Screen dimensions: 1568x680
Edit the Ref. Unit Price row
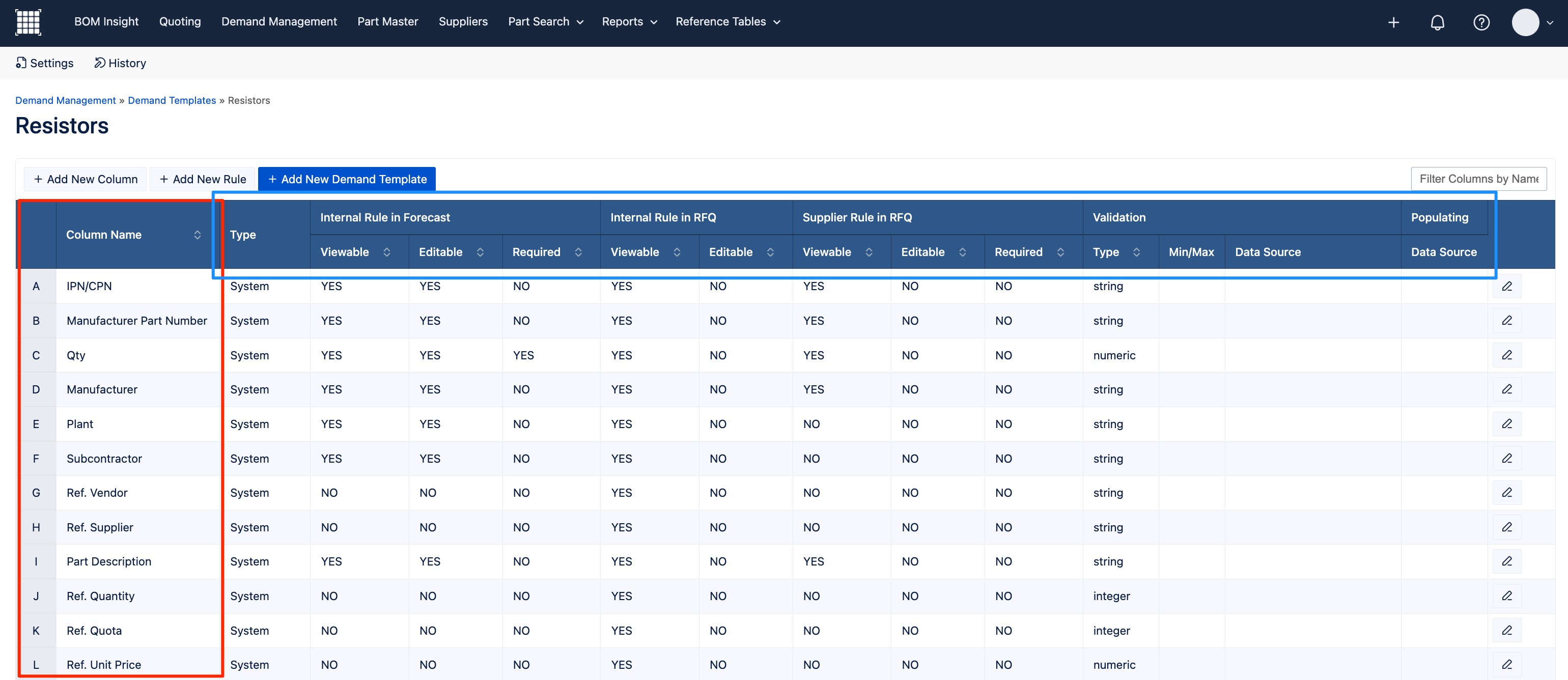pos(1506,665)
